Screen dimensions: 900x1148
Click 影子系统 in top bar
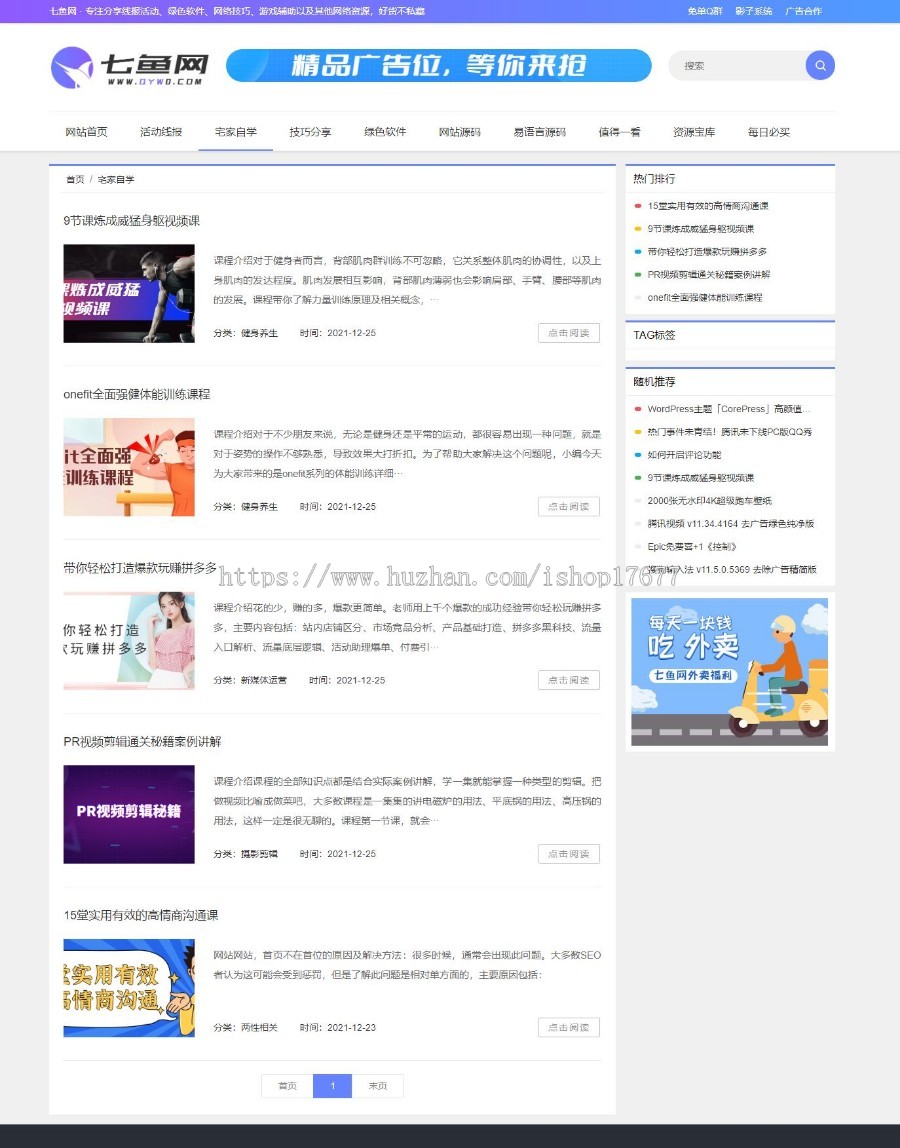click(754, 11)
